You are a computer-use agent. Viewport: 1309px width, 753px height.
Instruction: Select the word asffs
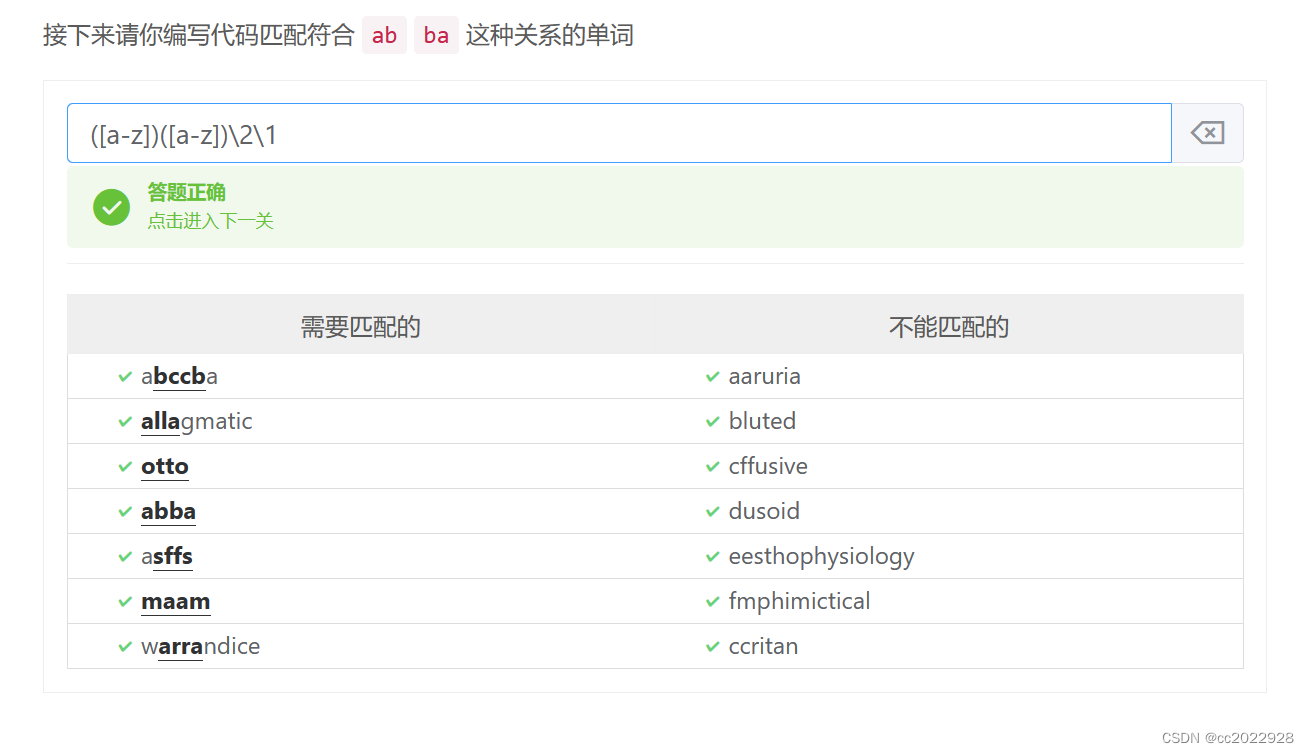click(167, 556)
